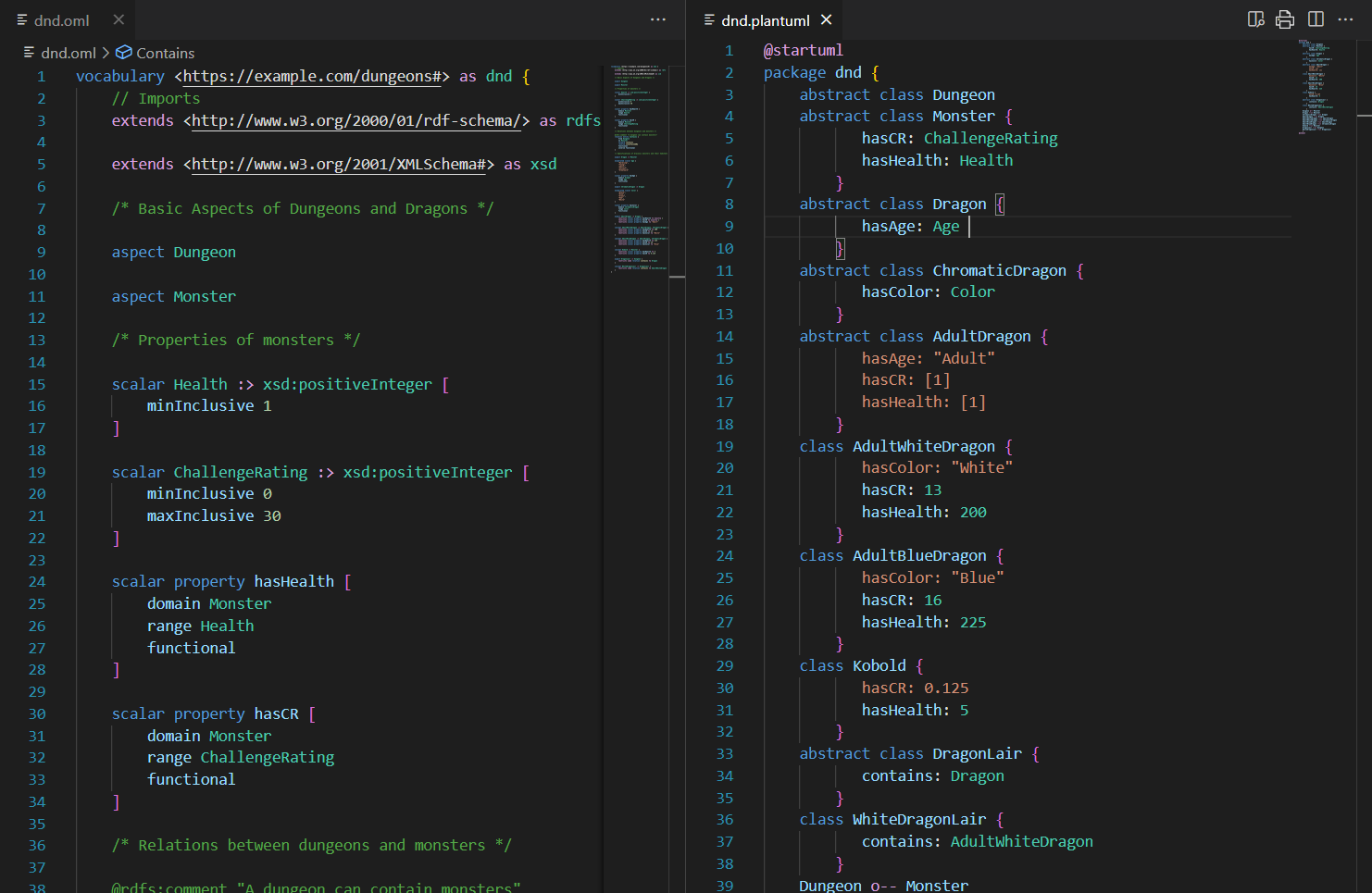Click 'xsd:positiveInteger' on the scalar Health line
The height and width of the screenshot is (893, 1372).
click(x=347, y=384)
